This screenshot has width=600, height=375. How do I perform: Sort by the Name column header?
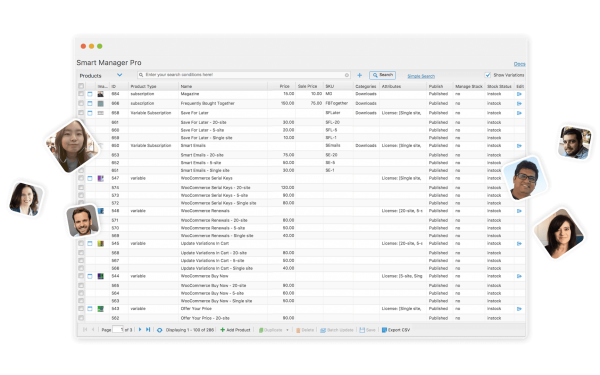pyautogui.click(x=223, y=86)
